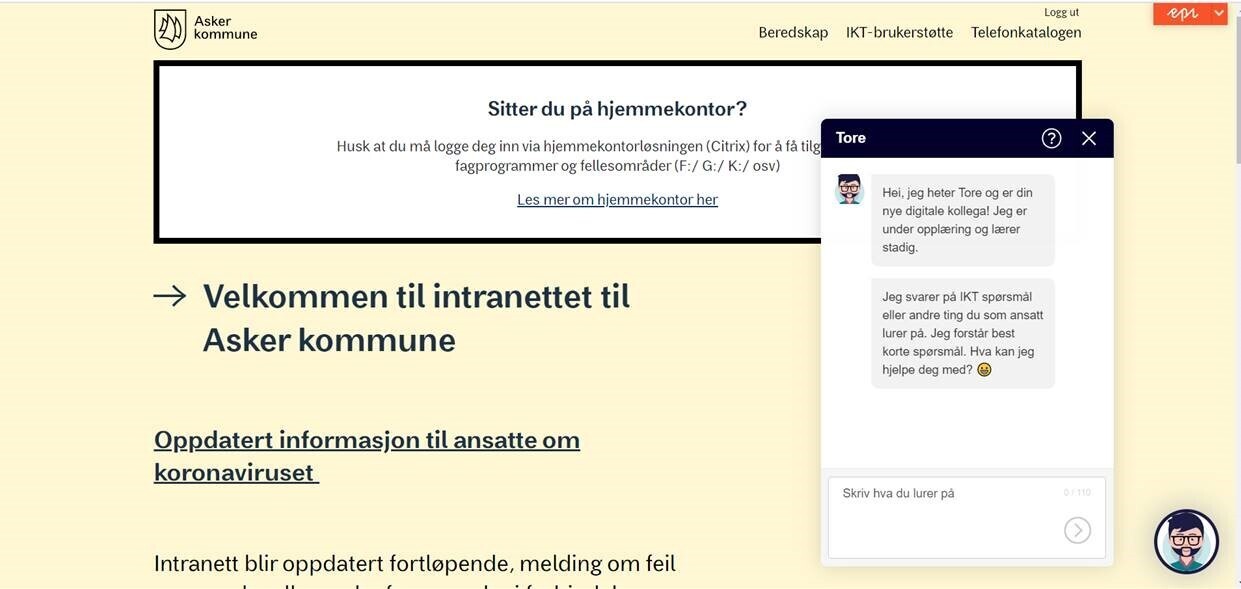Viewport: 1241px width, 589px height.
Task: Open 'Oppdatert informasjon til ansatte om koronaviruset'
Action: coord(366,455)
